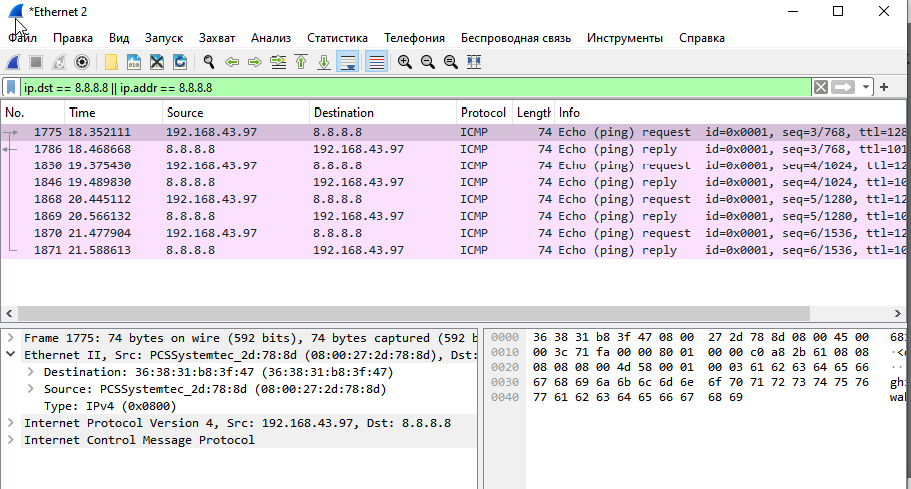911x489 pixels.
Task: Open the Запуск menu
Action: [164, 38]
